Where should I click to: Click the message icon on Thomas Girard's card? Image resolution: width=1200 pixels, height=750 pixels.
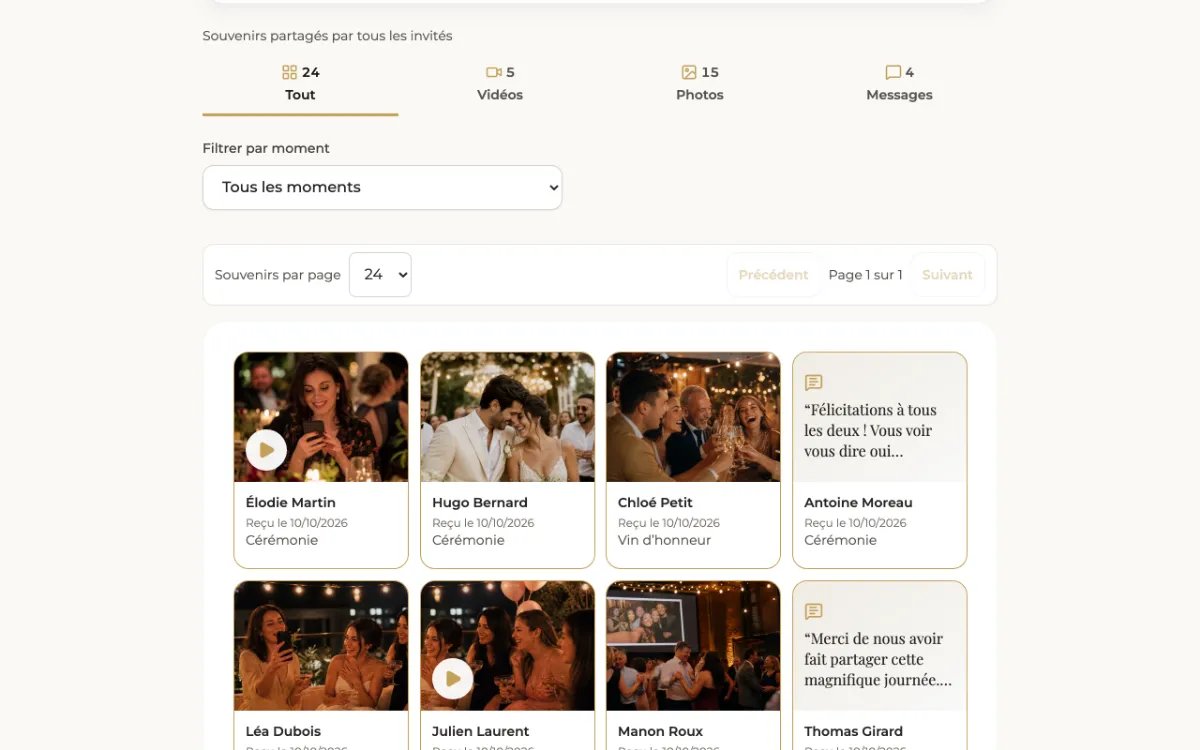[x=814, y=611]
